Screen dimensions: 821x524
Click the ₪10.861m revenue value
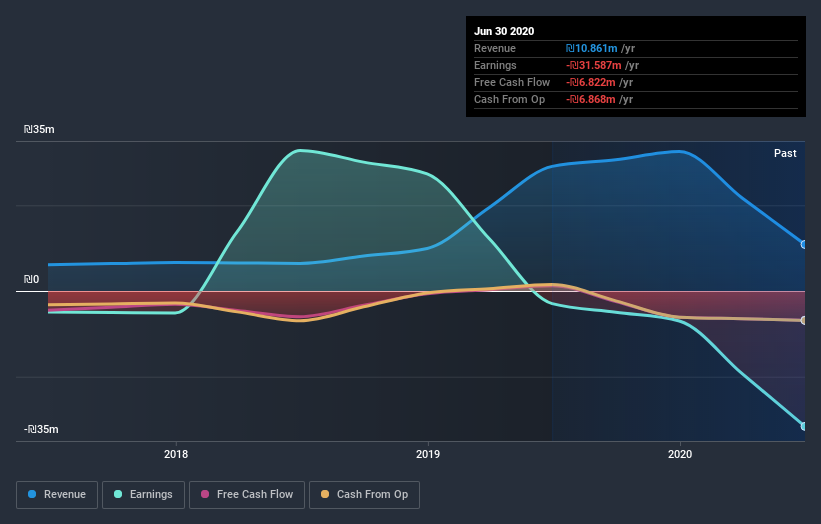591,48
